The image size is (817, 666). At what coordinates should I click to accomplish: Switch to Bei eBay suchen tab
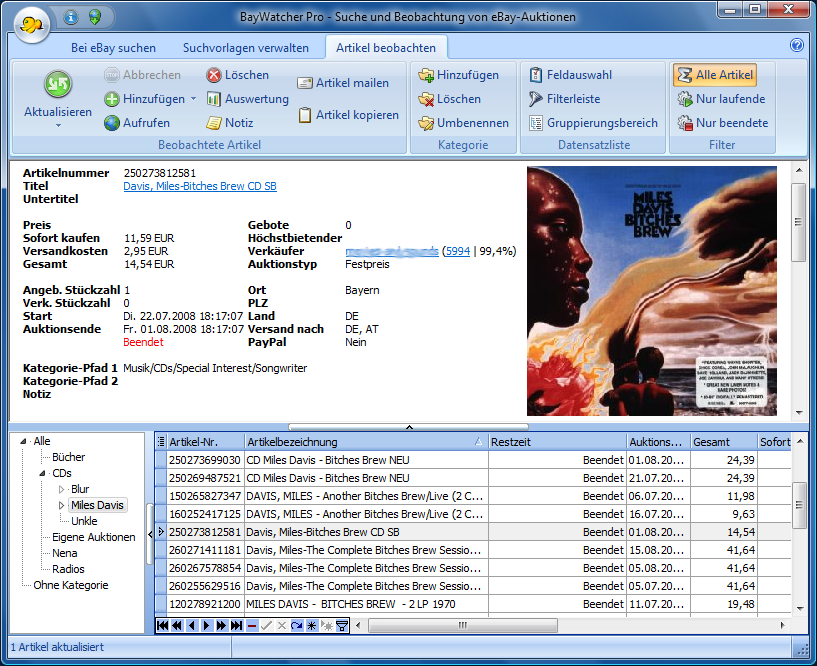click(x=113, y=48)
